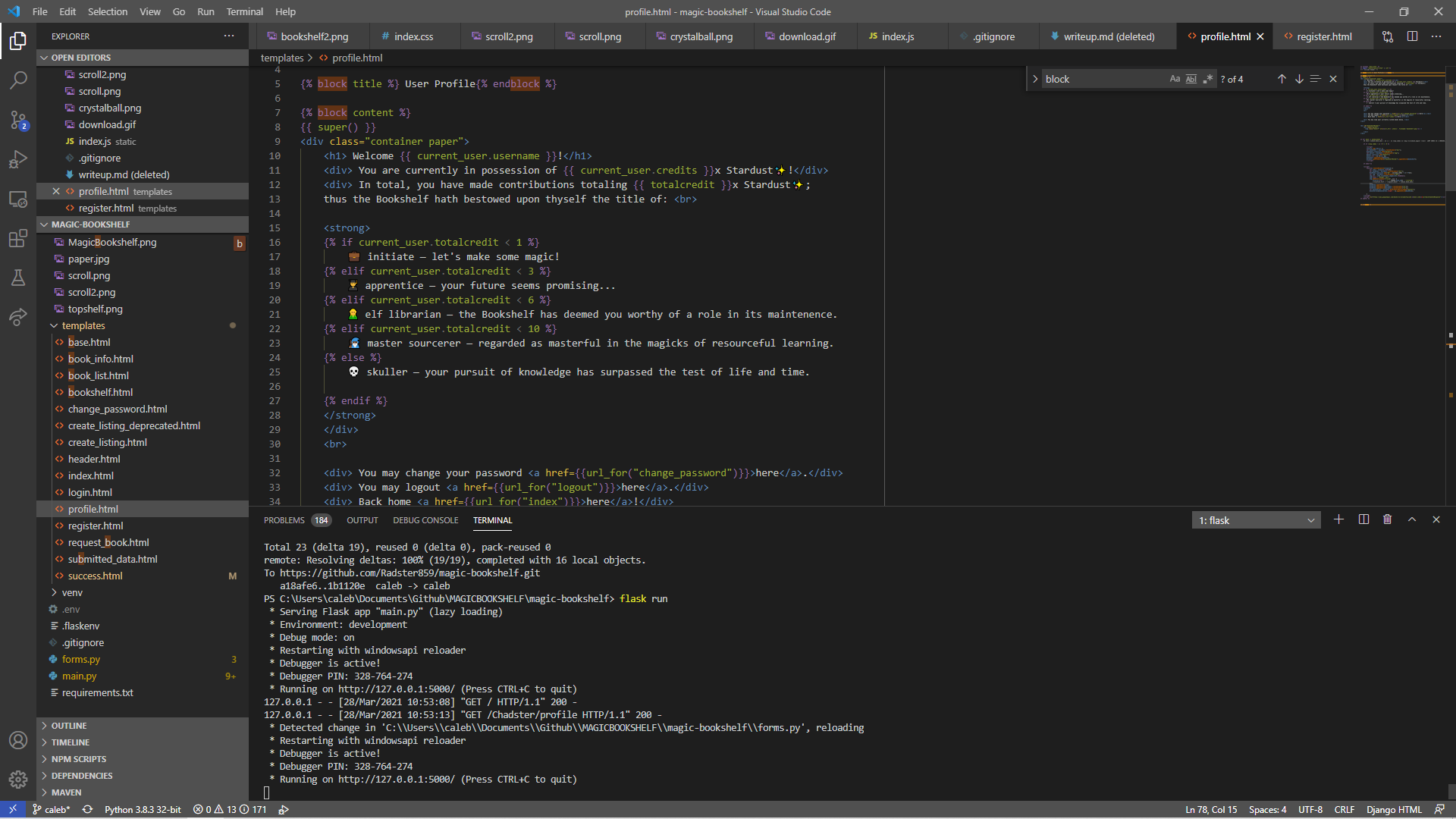The image size is (1456, 819).
Task: Open Manage gear icon in activity bar
Action: tap(18, 780)
